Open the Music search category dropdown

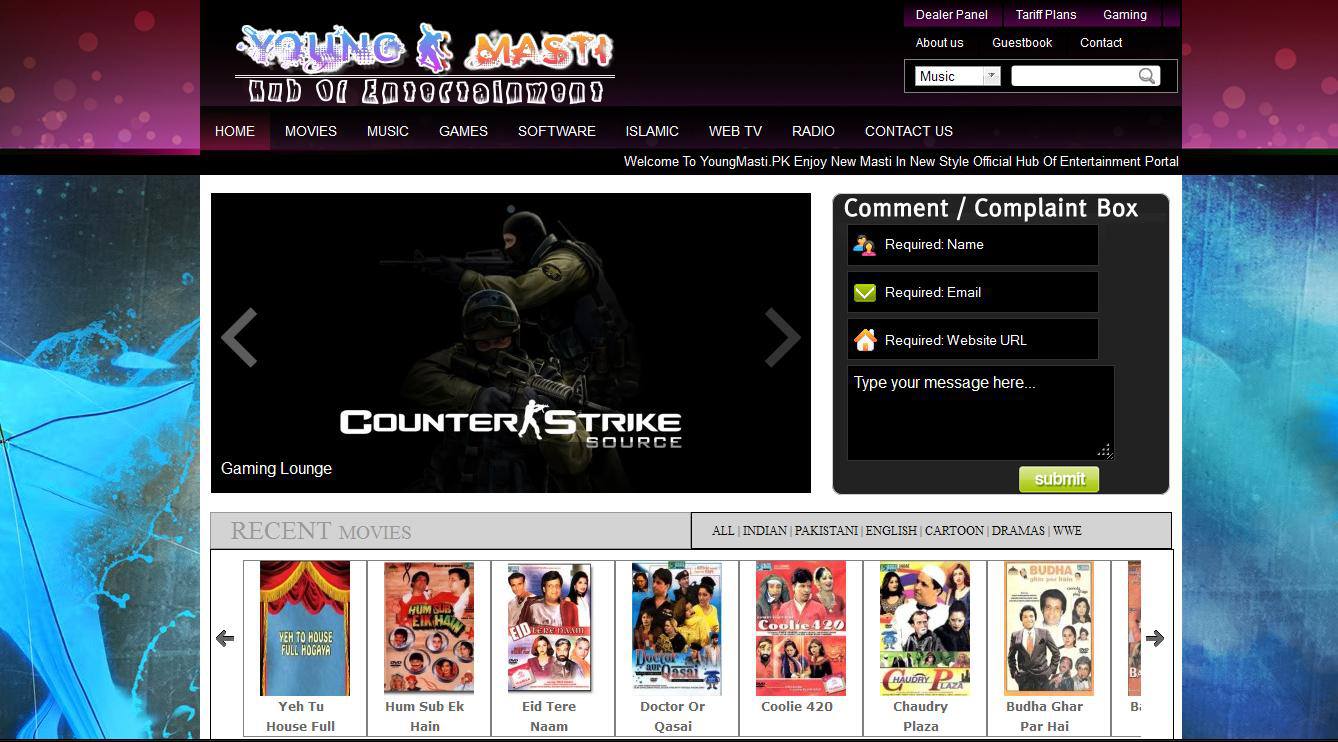pyautogui.click(x=958, y=76)
